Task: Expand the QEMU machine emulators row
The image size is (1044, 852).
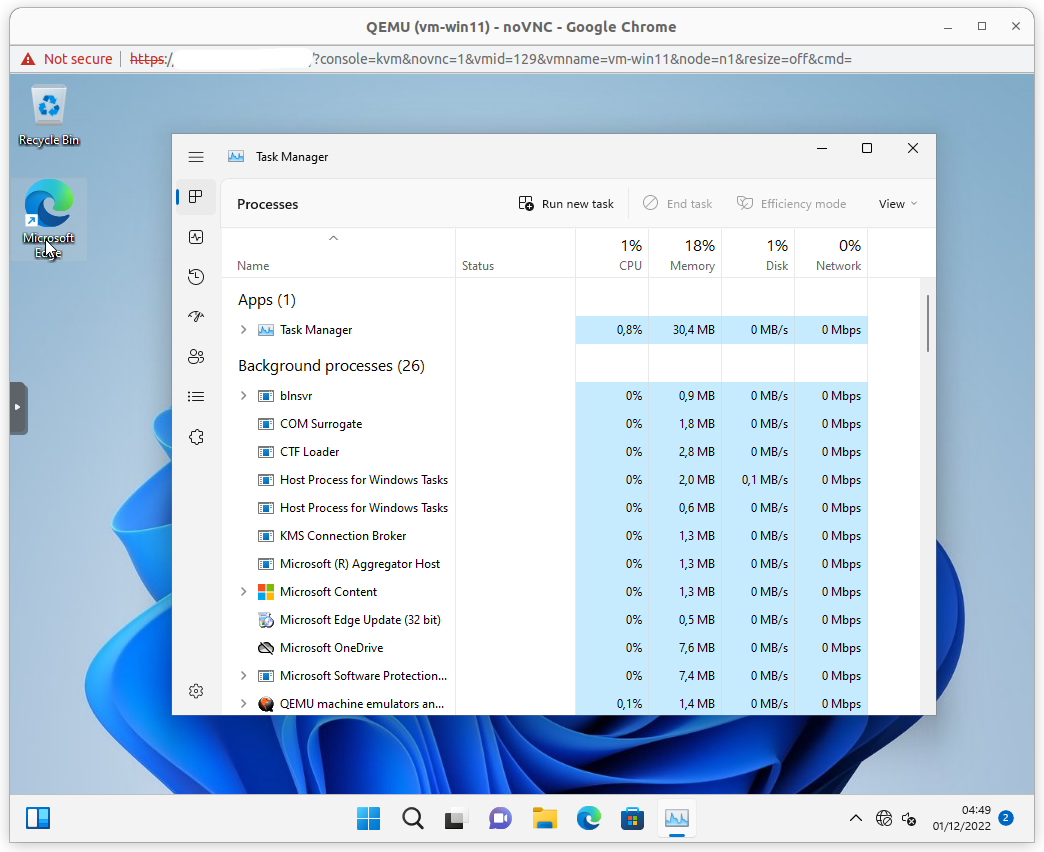Action: click(244, 704)
